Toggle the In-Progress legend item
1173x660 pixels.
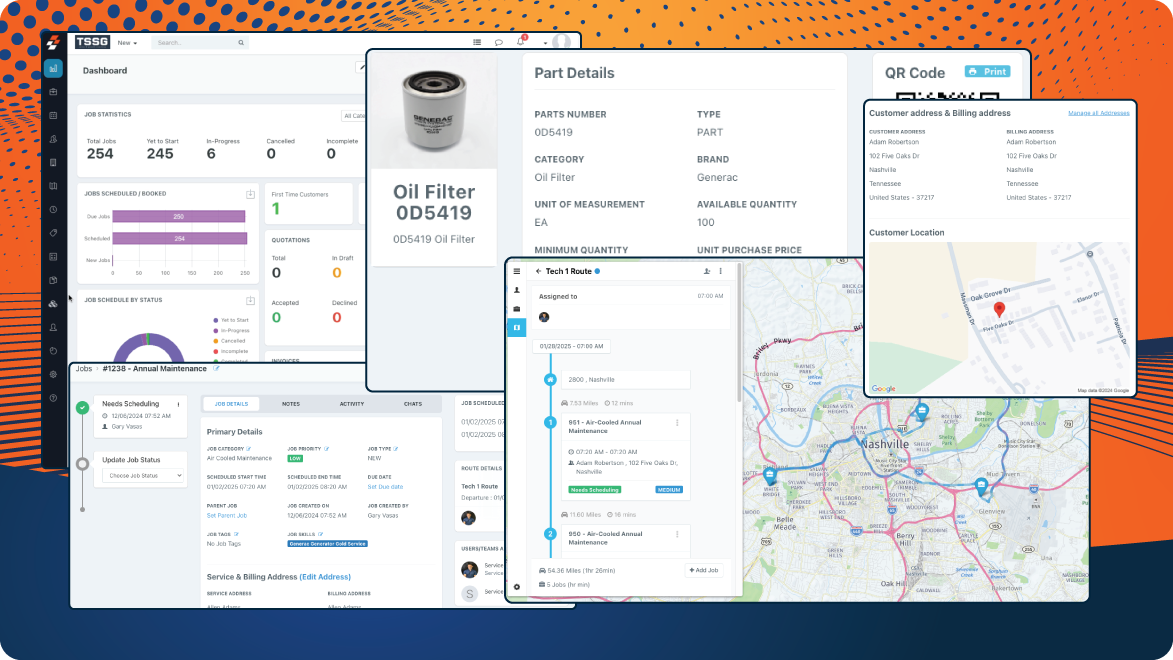pos(232,330)
